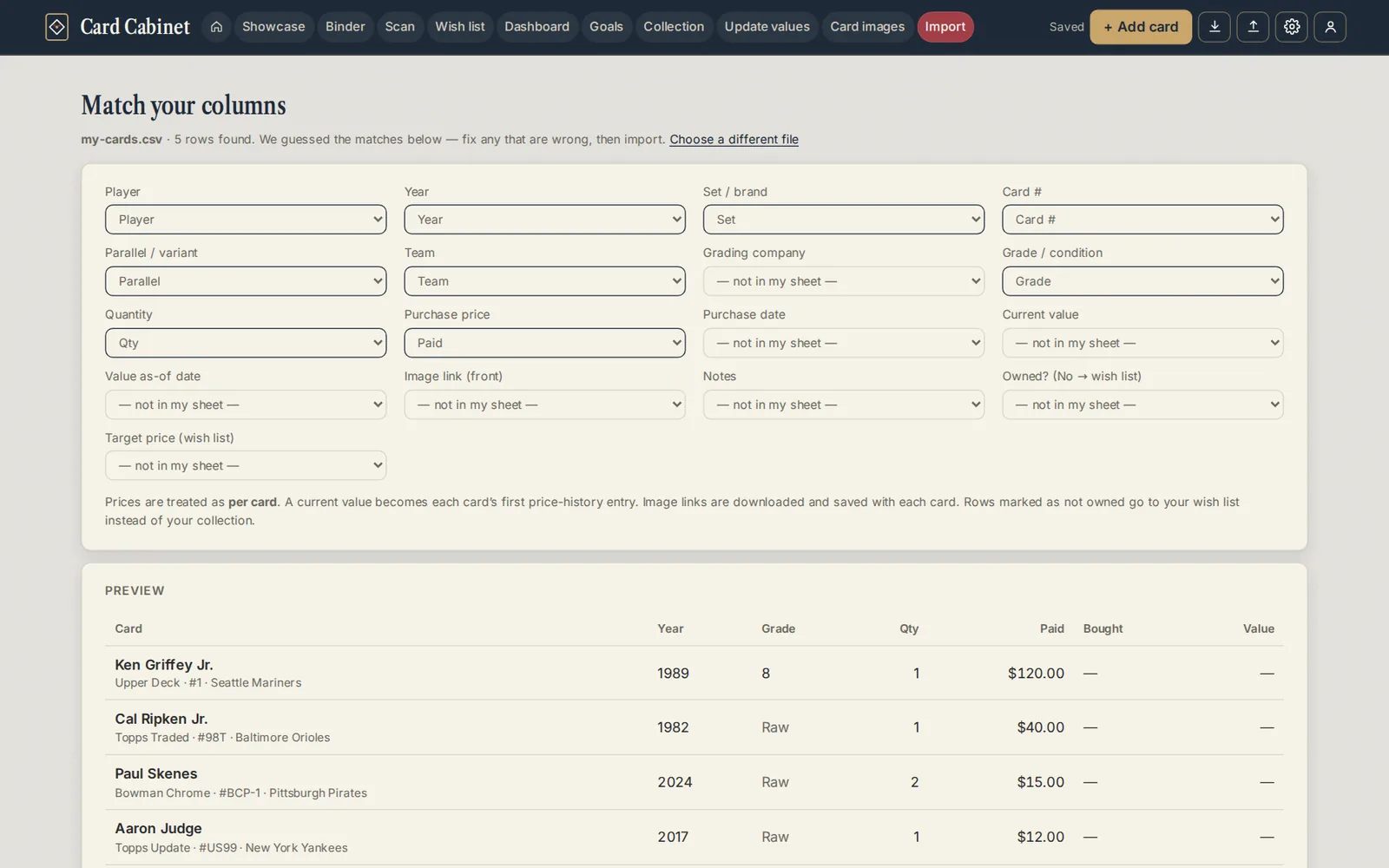Open the Dashboard tab
Image resolution: width=1389 pixels, height=868 pixels.
(x=537, y=27)
